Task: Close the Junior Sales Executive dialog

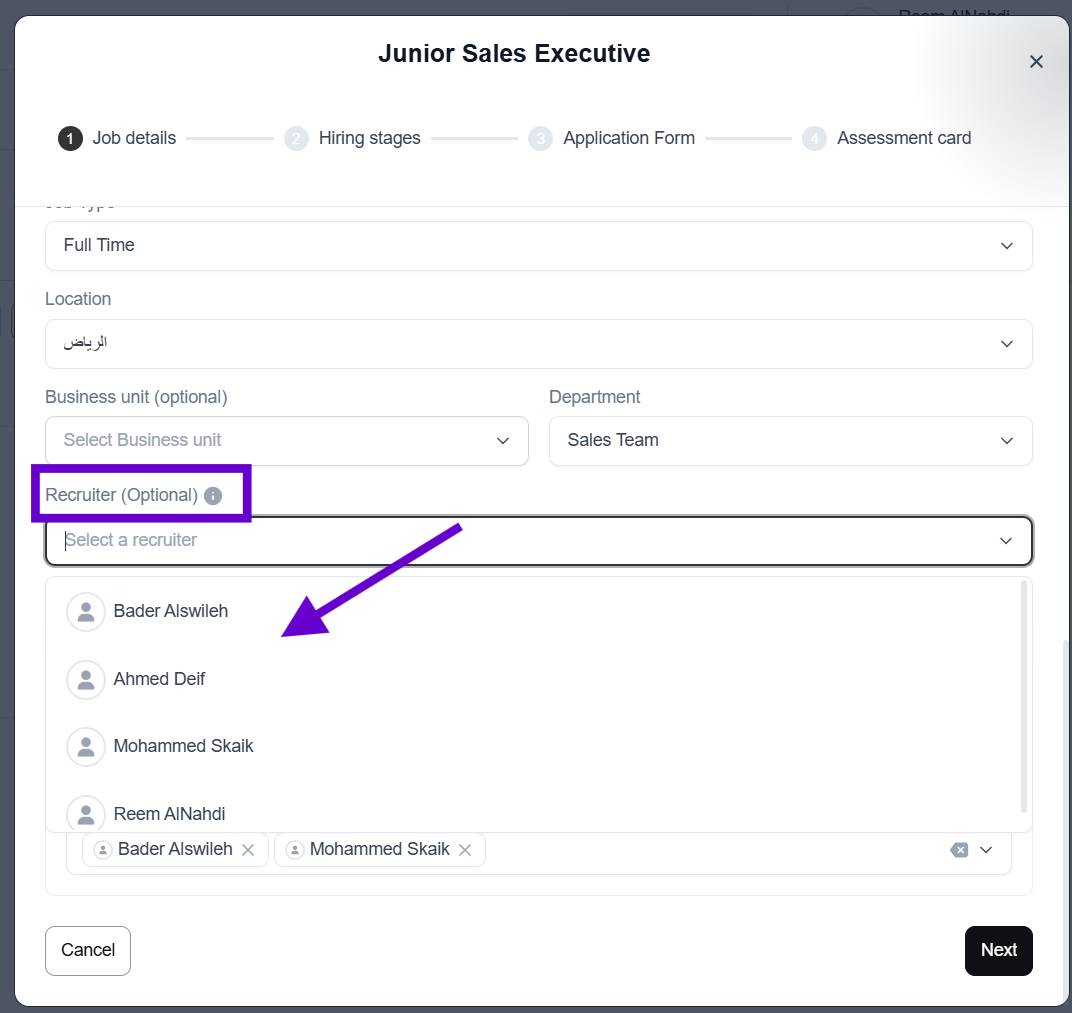Action: pos(1036,62)
